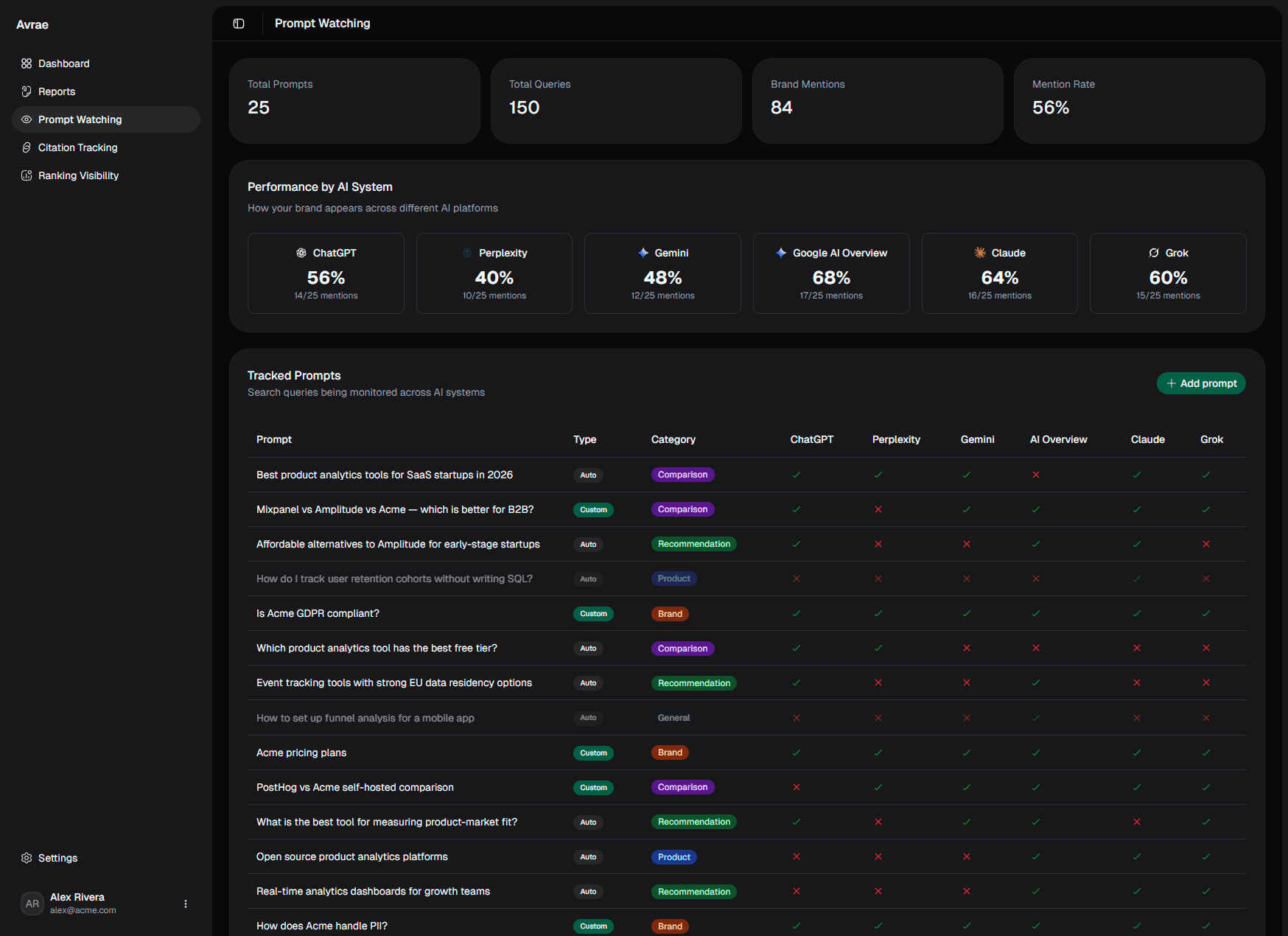Select prompt 'Is Acme GDPR compliant?'
Screen dimensions: 1288x936
(318, 613)
